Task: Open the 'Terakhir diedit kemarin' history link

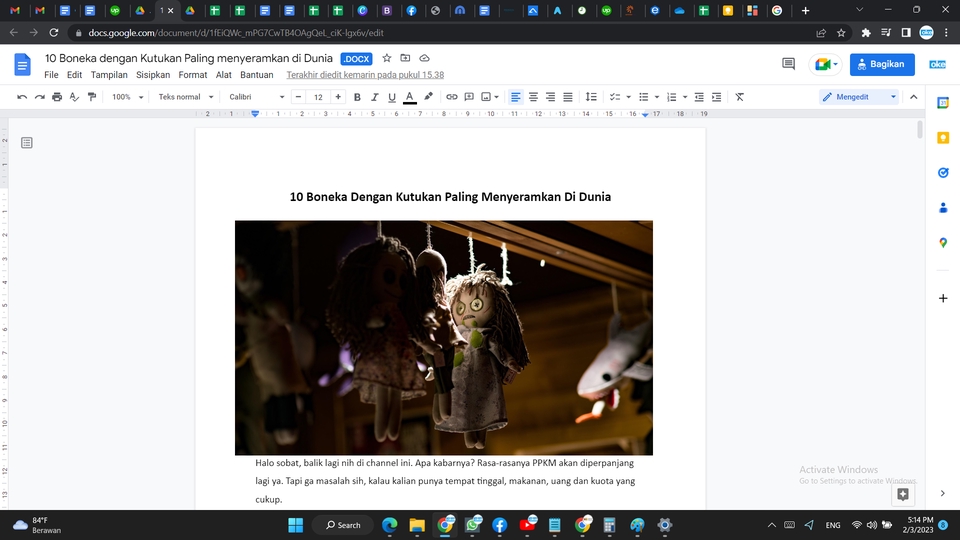Action: (x=365, y=75)
